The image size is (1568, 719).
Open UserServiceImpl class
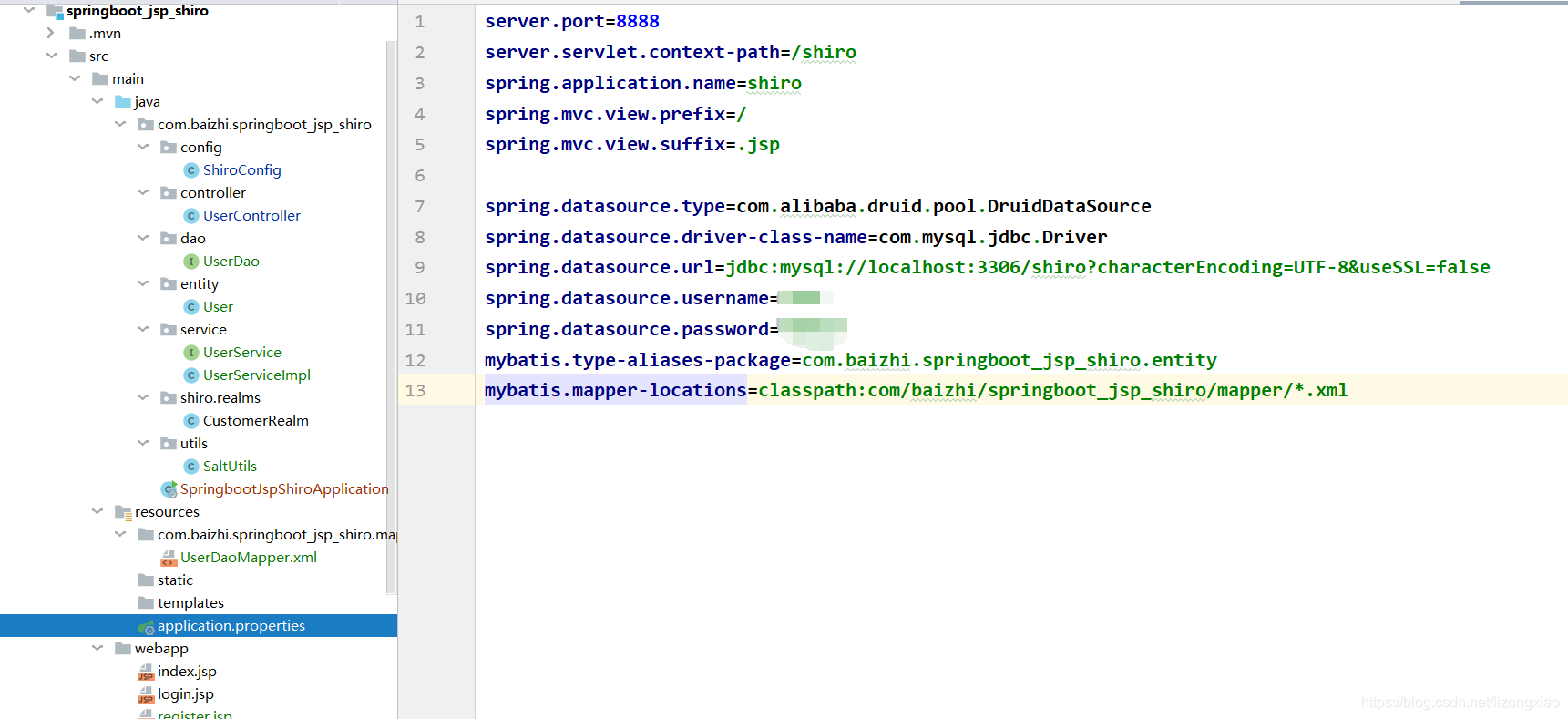click(256, 375)
